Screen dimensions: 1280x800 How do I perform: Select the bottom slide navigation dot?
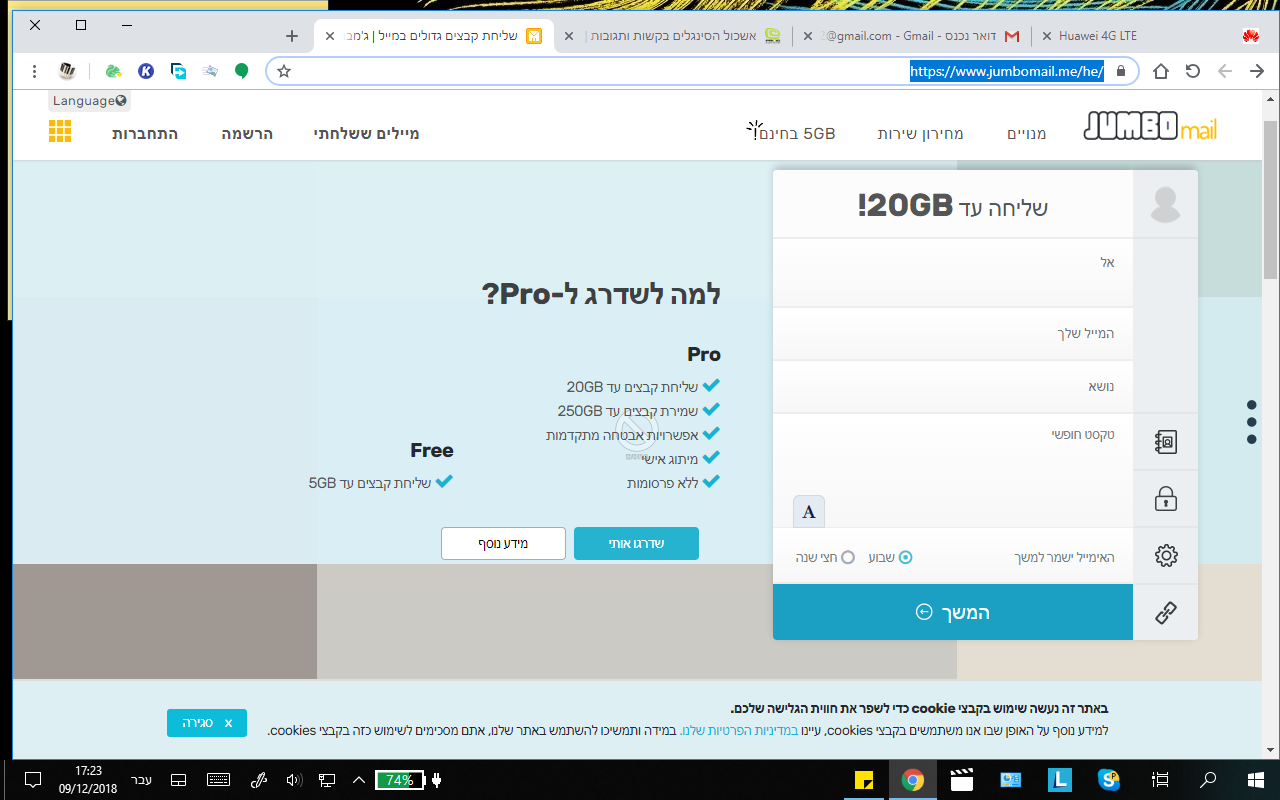point(1251,439)
